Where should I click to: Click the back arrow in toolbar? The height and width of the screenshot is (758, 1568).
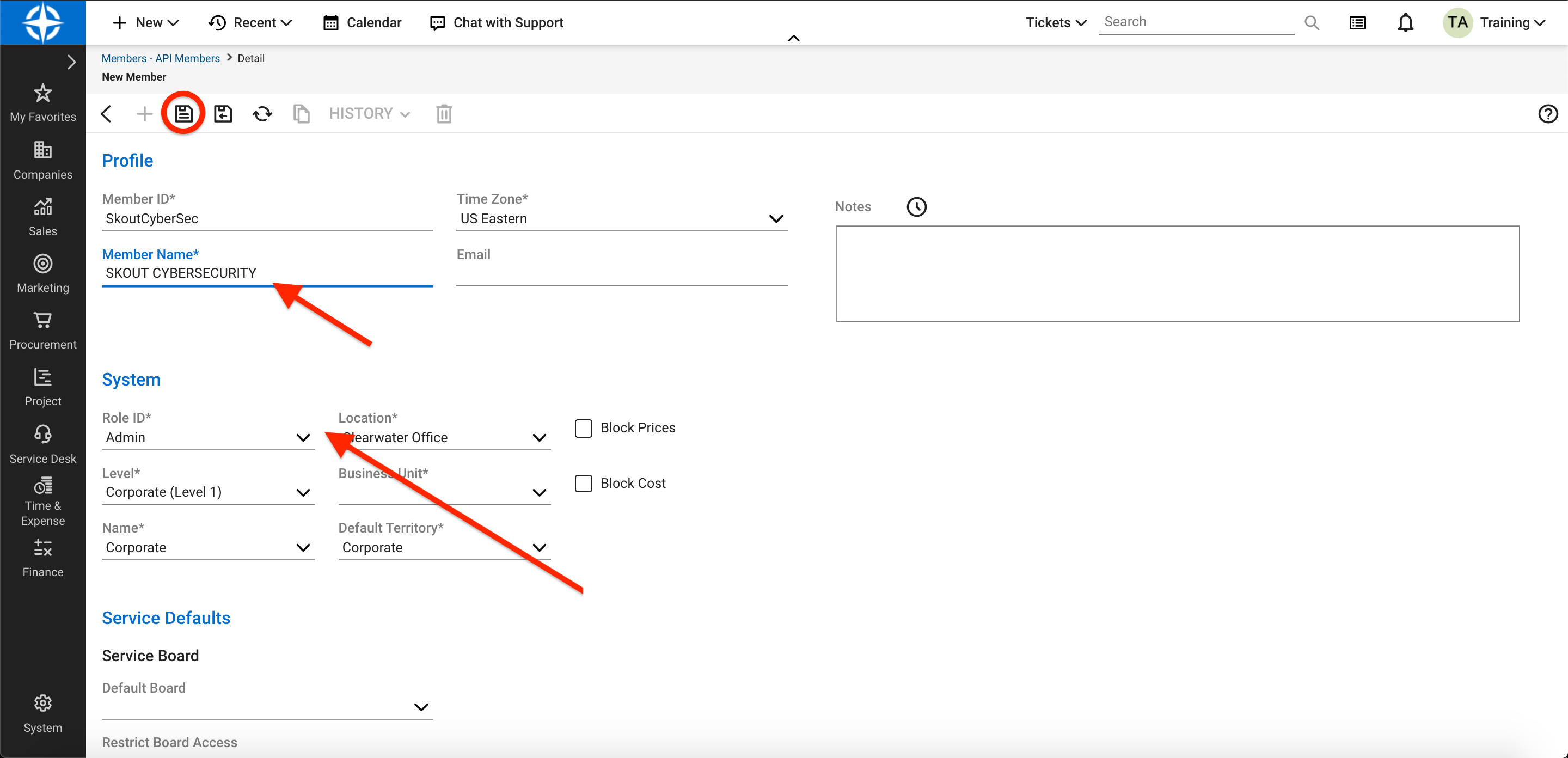106,113
